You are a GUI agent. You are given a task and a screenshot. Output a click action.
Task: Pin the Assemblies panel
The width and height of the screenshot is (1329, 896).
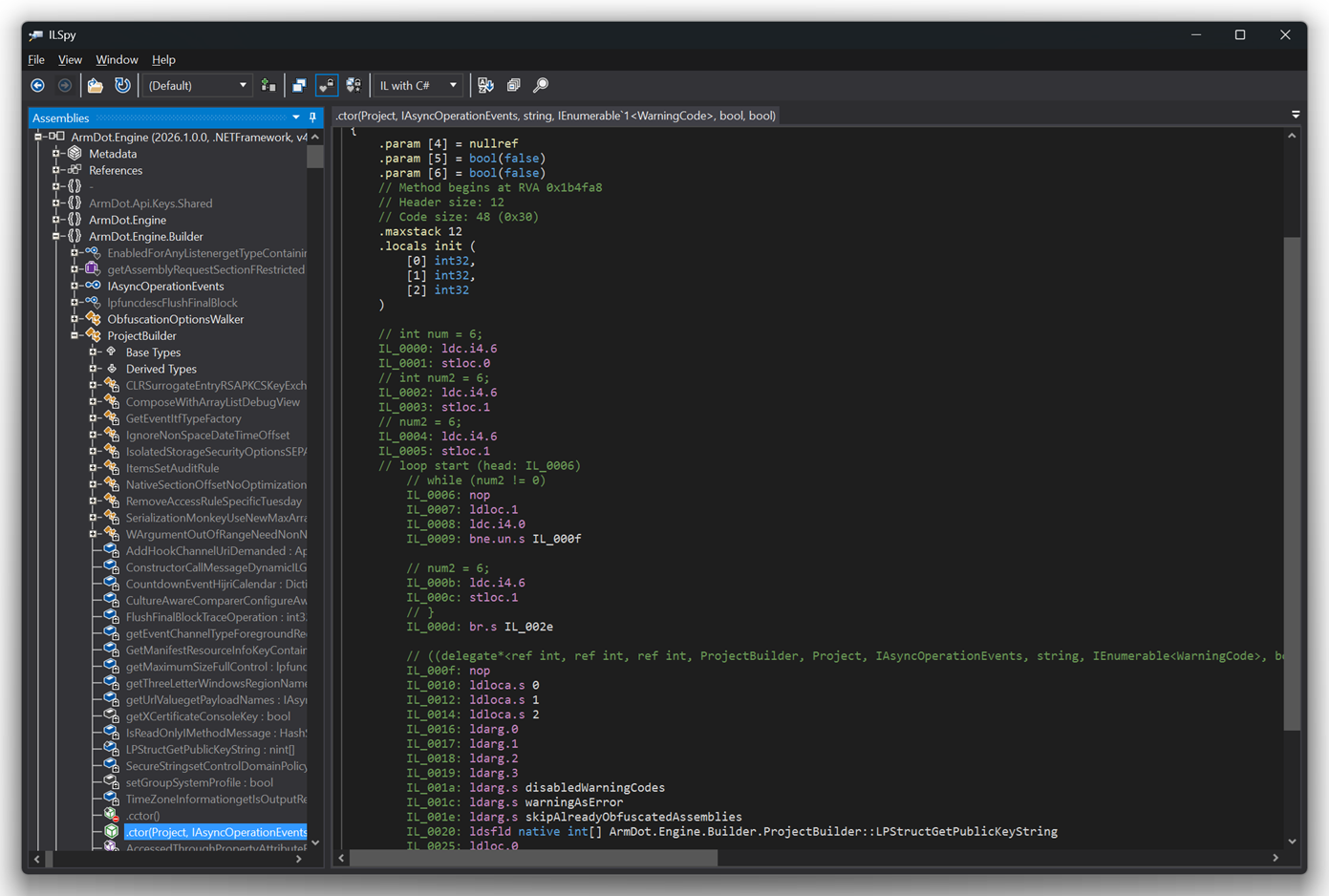(x=312, y=118)
